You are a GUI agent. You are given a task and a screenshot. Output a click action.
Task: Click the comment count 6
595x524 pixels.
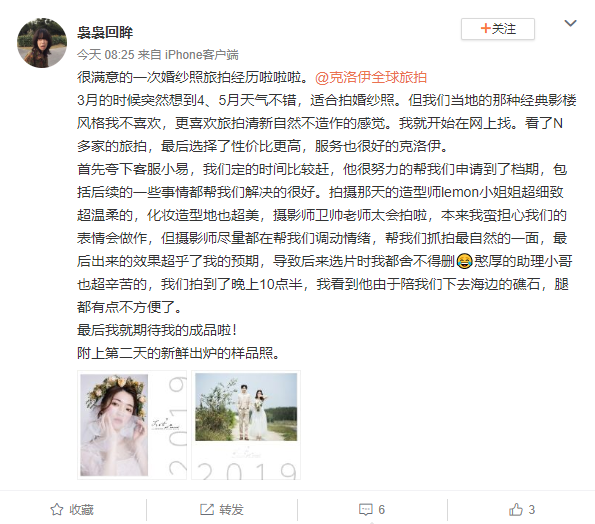click(x=381, y=510)
